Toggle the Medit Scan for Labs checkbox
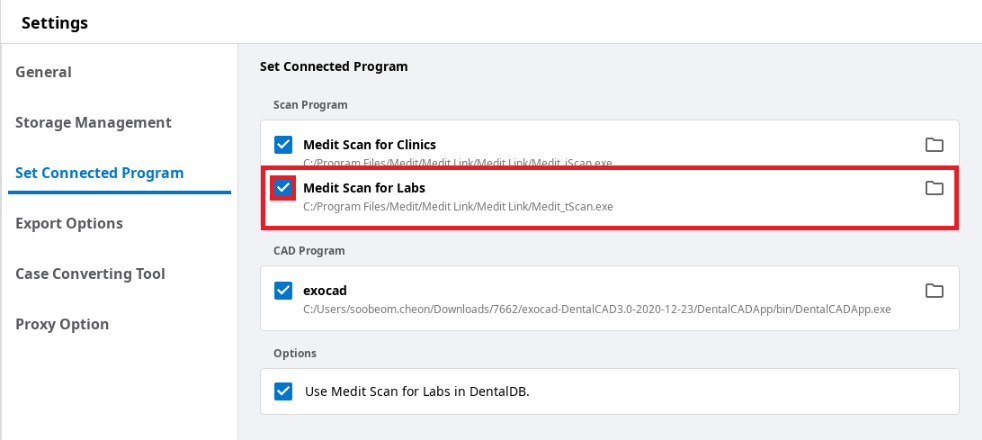The width and height of the screenshot is (982, 440). [x=283, y=188]
